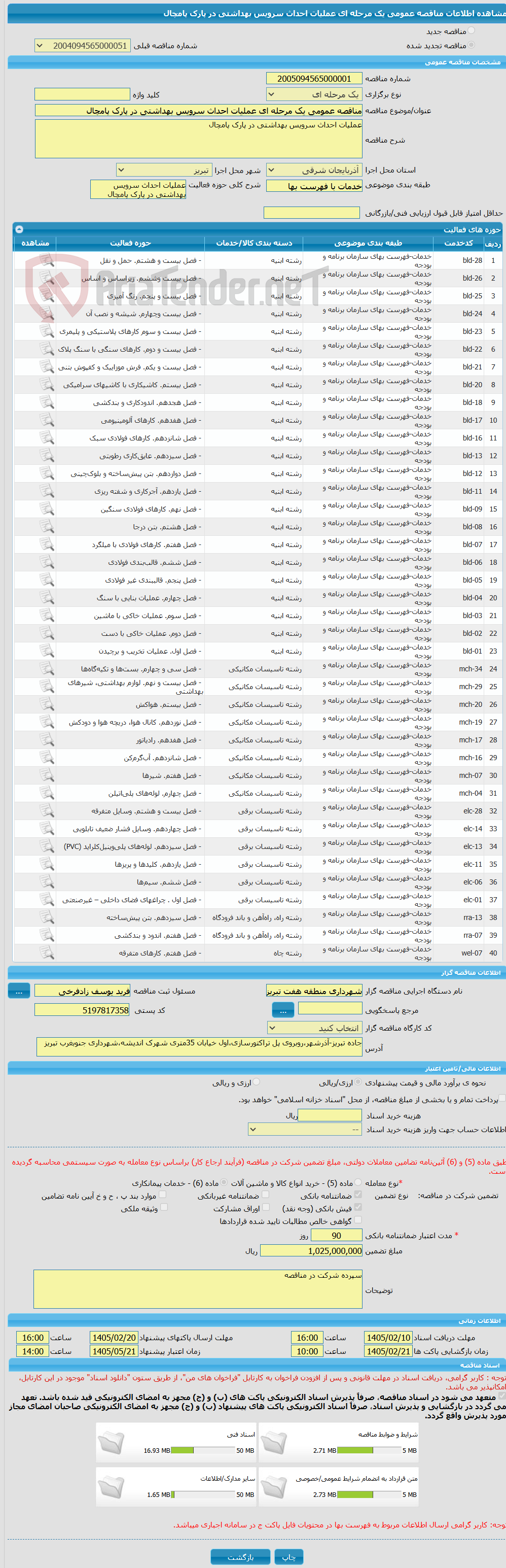Open document fee account info dropdown
Image resolution: width=506 pixels, height=1568 pixels.
pyautogui.click(x=305, y=1129)
